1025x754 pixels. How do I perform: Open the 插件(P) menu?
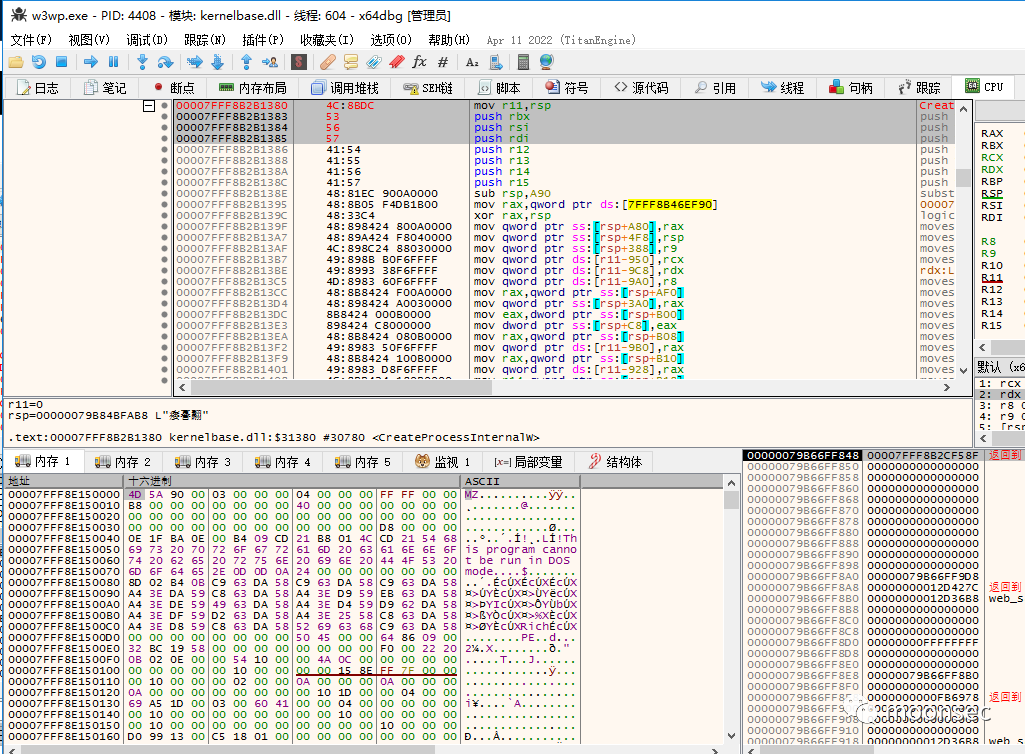coord(263,40)
